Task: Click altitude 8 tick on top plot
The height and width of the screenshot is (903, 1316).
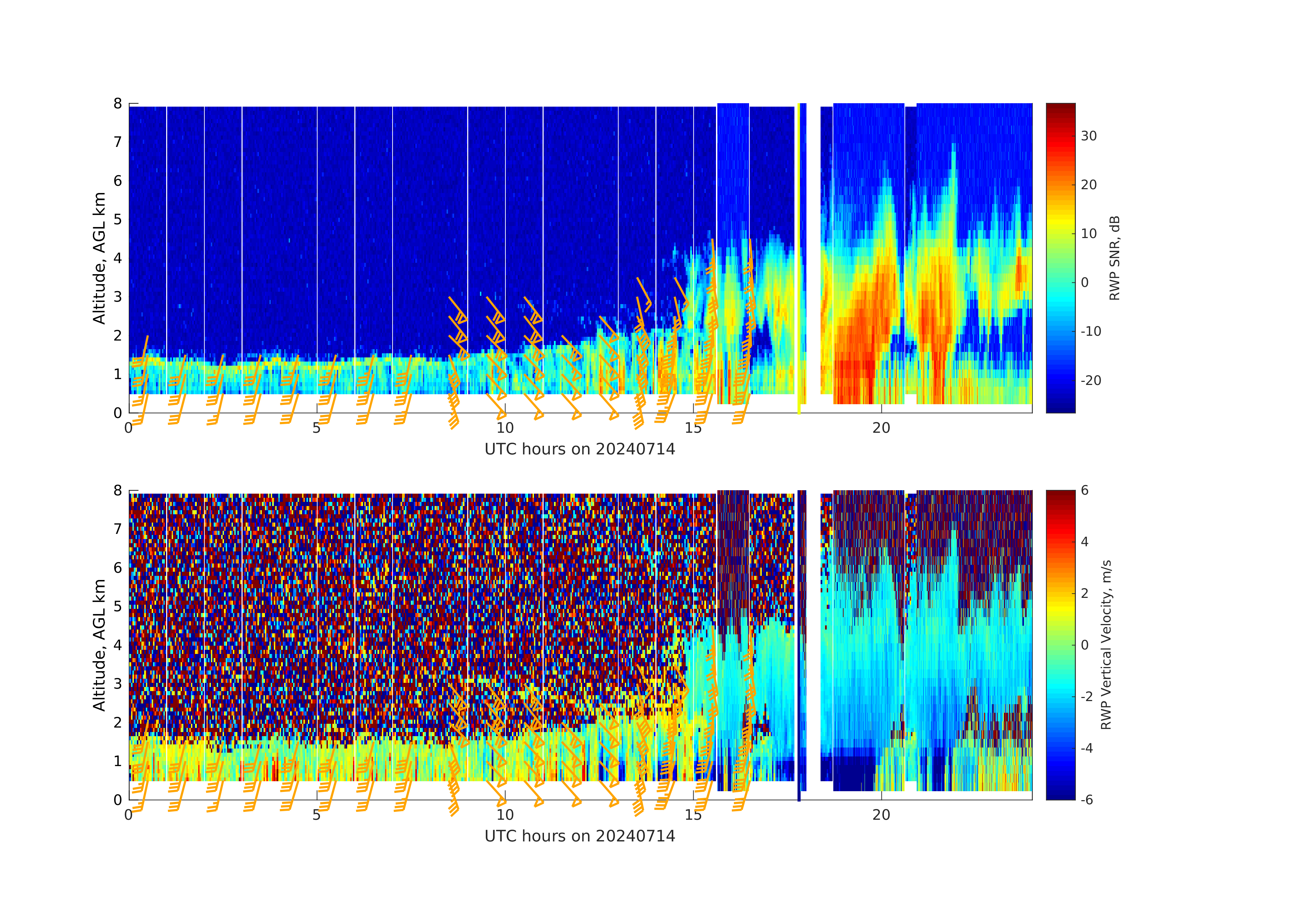Action: [118, 104]
